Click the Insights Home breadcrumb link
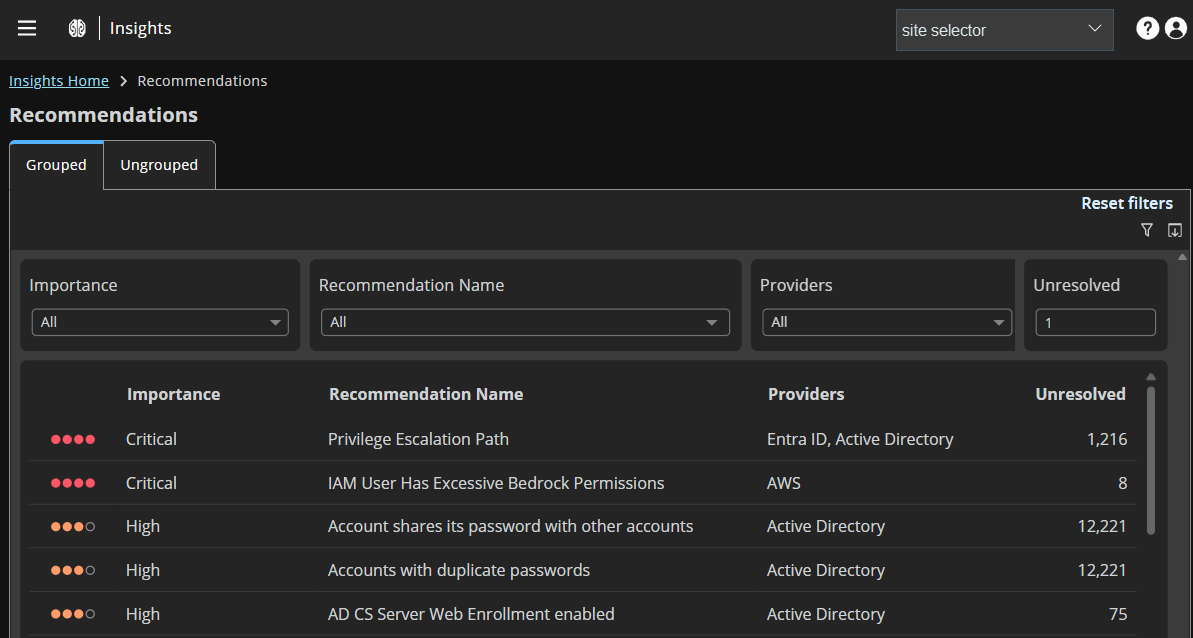This screenshot has width=1193, height=638. click(58, 80)
